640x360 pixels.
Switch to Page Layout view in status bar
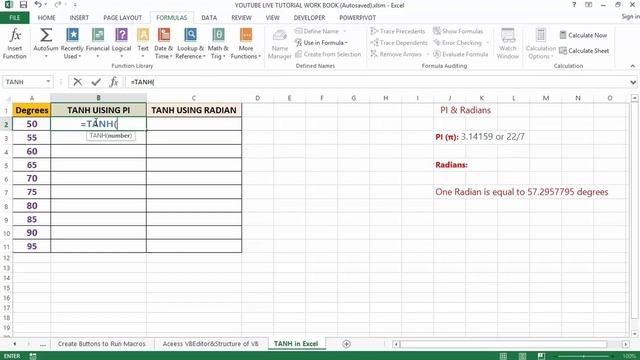pyautogui.click(x=522, y=356)
